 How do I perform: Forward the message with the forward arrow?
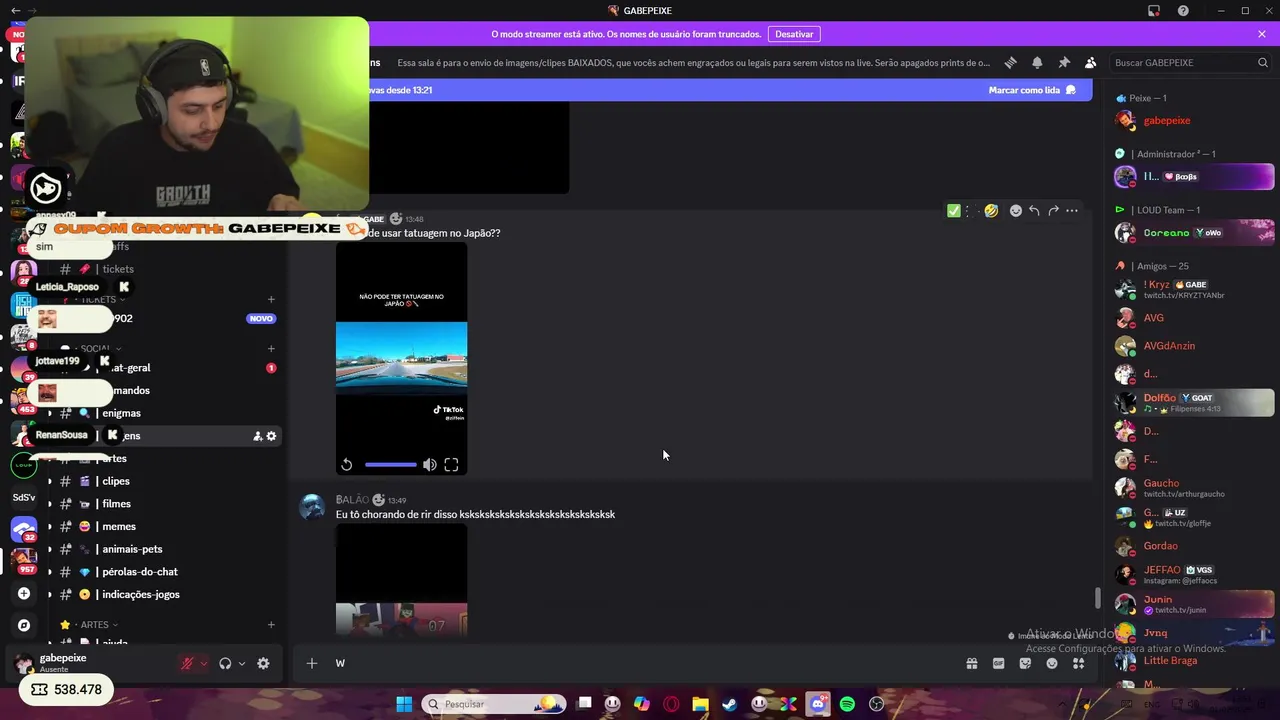[x=1053, y=211]
